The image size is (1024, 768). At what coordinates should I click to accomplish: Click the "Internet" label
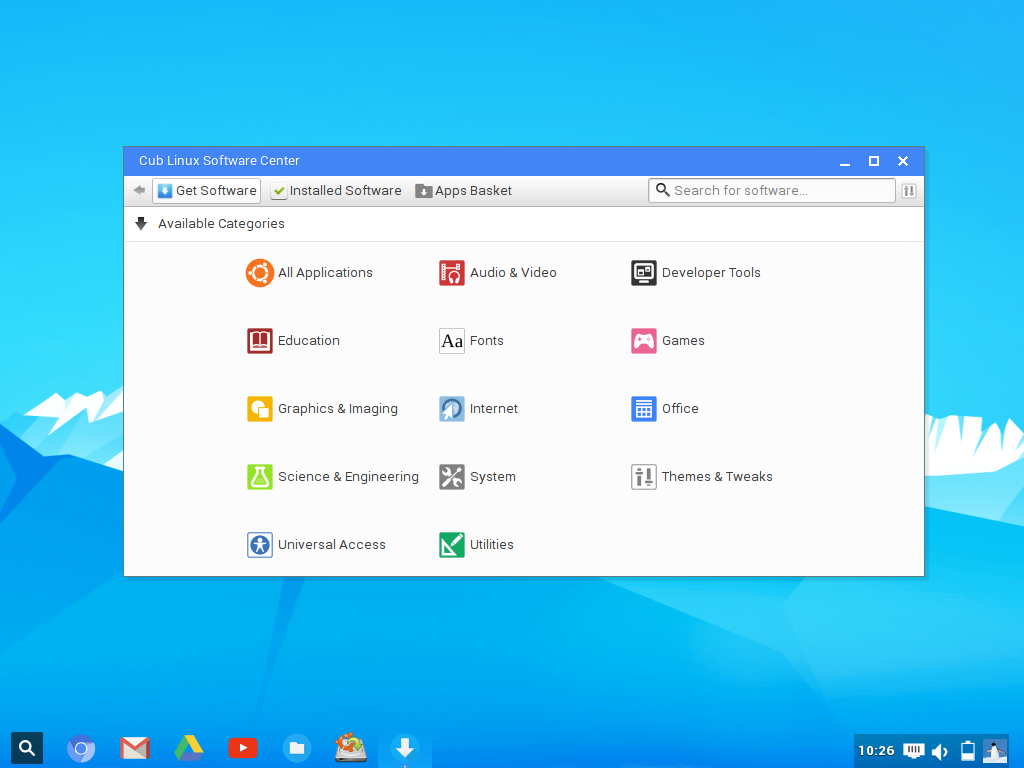494,409
